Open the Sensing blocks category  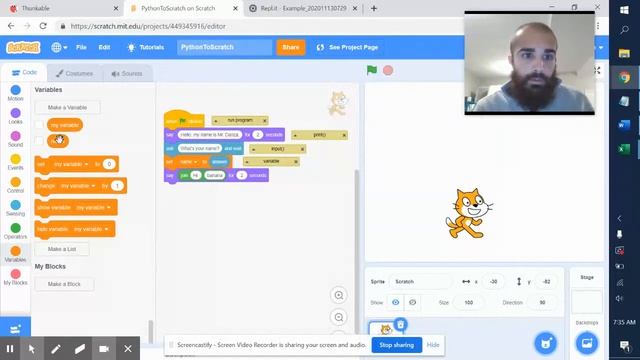click(16, 208)
